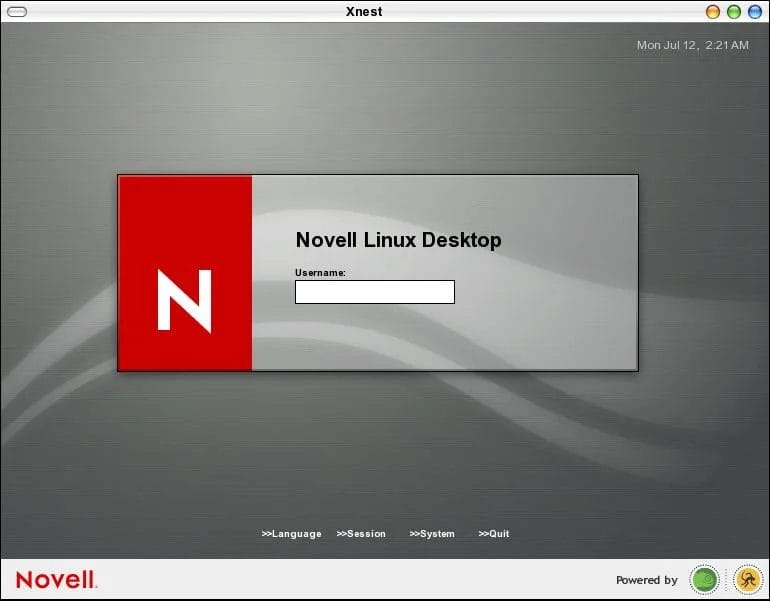Click the Novell wordmark in bottom bar
Viewport: 770px width, 601px height.
click(x=56, y=579)
